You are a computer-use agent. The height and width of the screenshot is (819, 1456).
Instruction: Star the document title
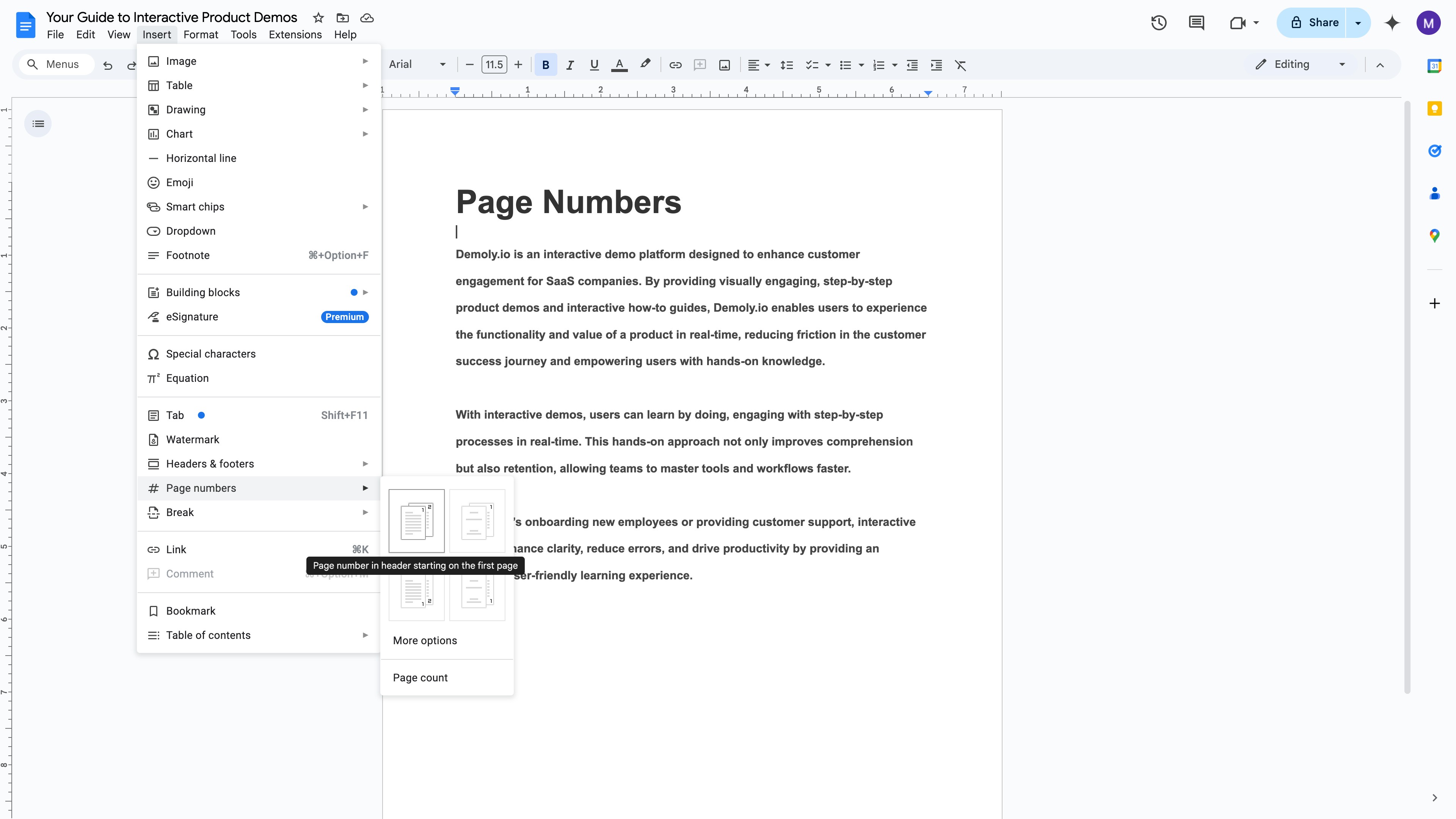tap(318, 17)
